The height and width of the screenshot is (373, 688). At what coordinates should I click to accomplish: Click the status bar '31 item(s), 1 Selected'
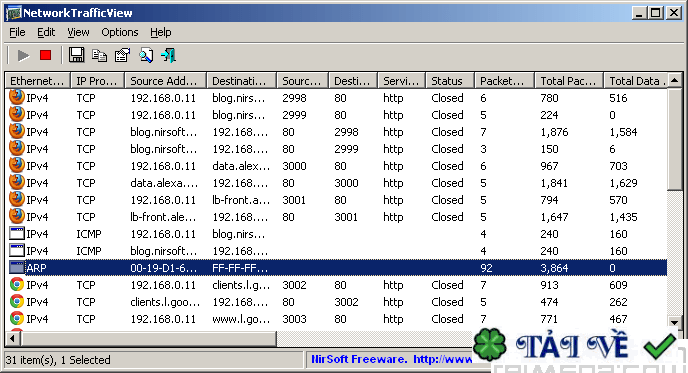(58, 360)
